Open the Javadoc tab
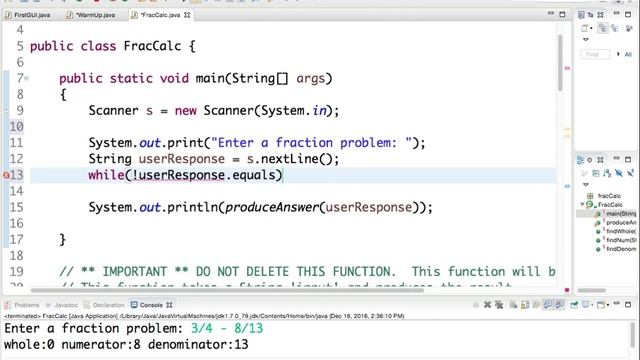Screen dimensions: 640x360 61,305
